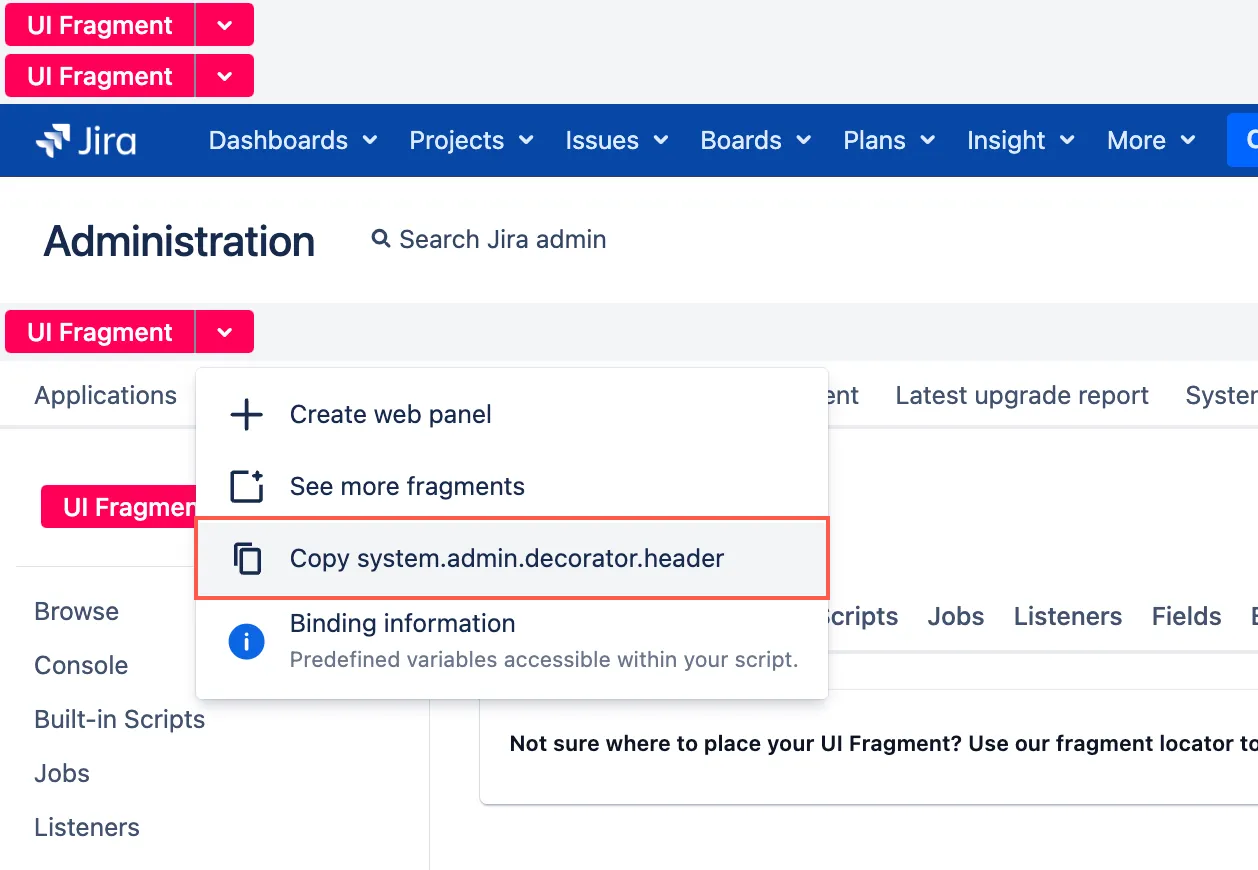The image size is (1258, 870).
Task: Expand the Insight menu
Action: (1021, 141)
